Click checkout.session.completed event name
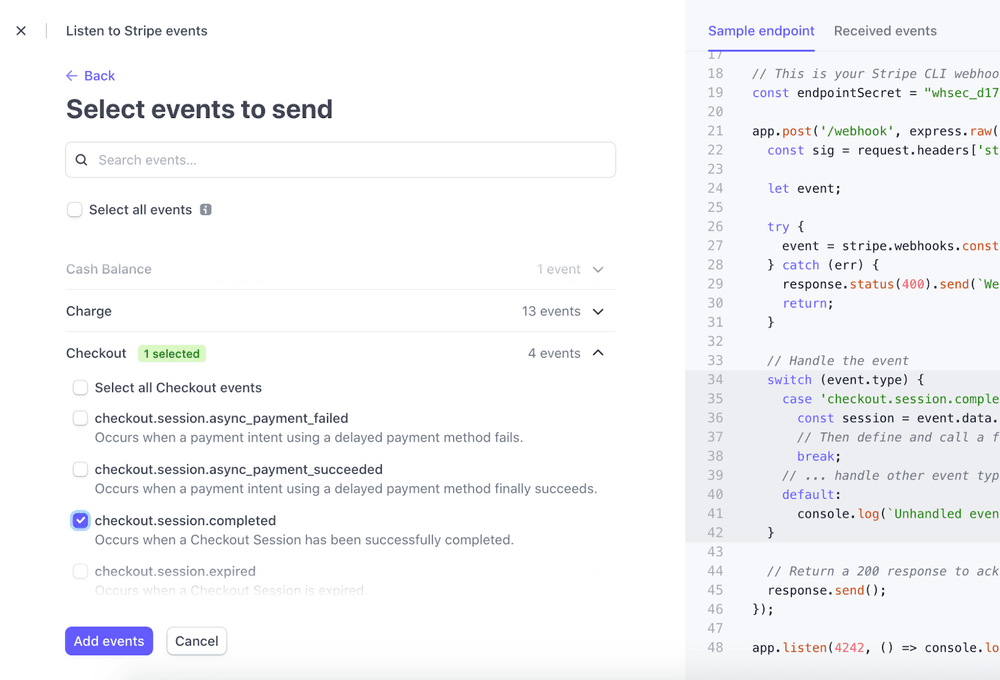 (x=186, y=521)
